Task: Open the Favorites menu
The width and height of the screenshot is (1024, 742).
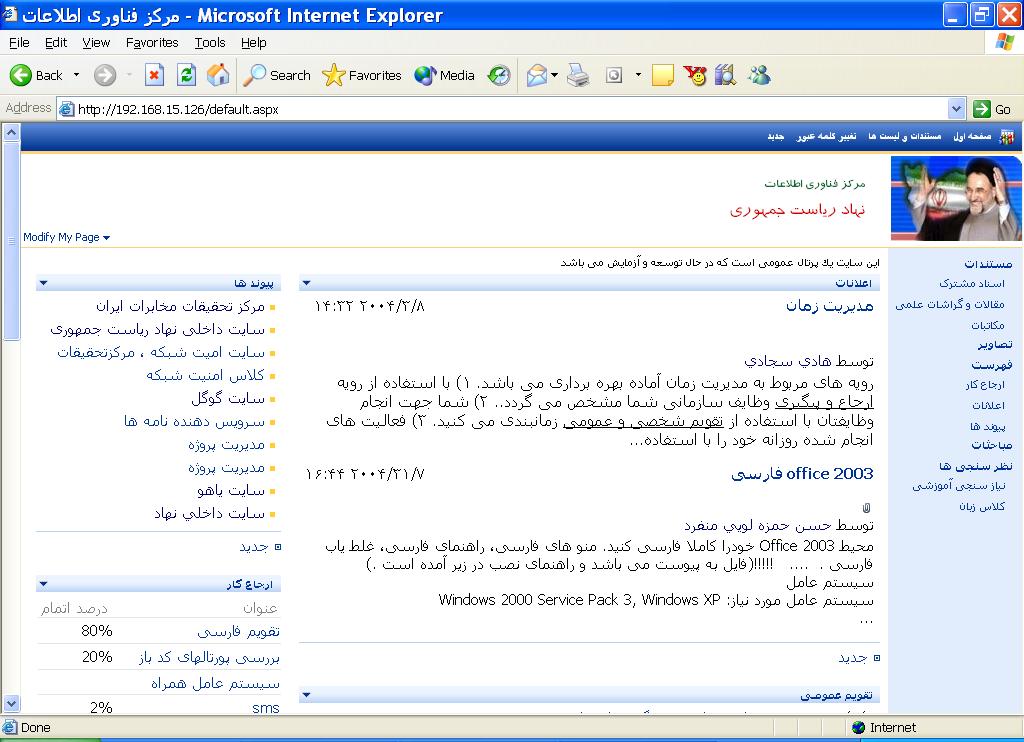Action: (152, 42)
